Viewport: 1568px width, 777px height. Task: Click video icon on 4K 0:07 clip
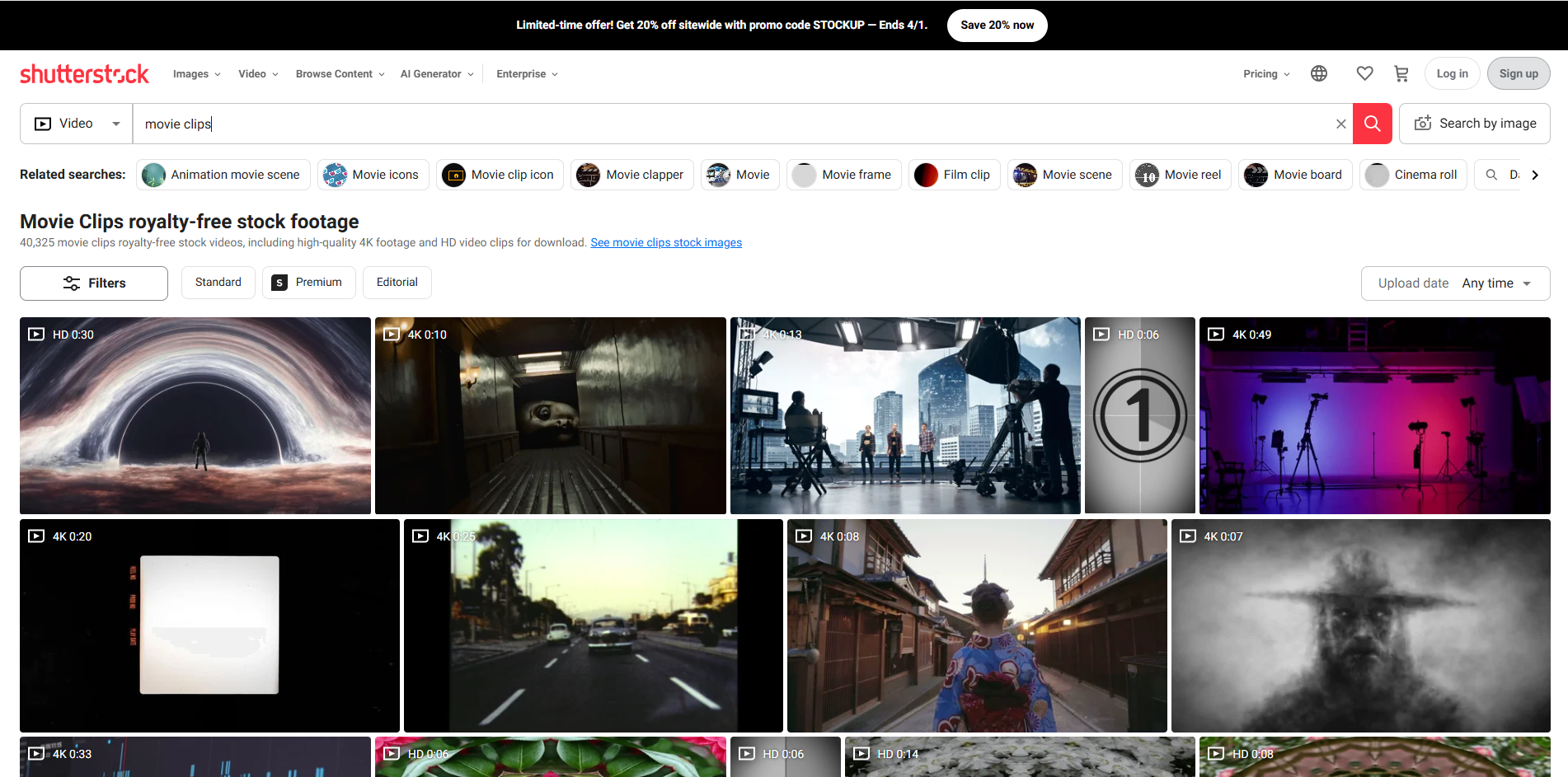click(1188, 536)
